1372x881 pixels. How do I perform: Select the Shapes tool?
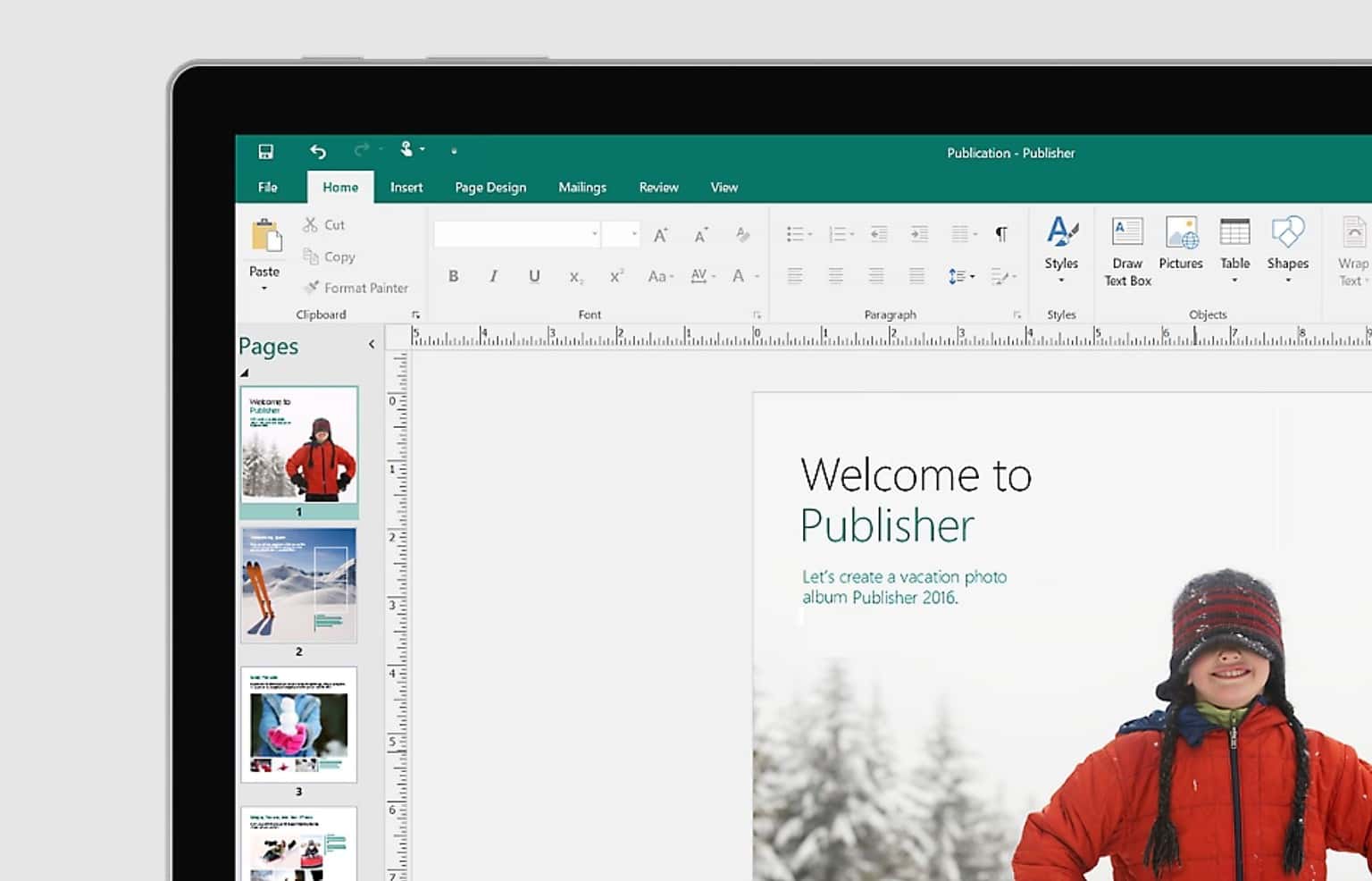click(1287, 246)
